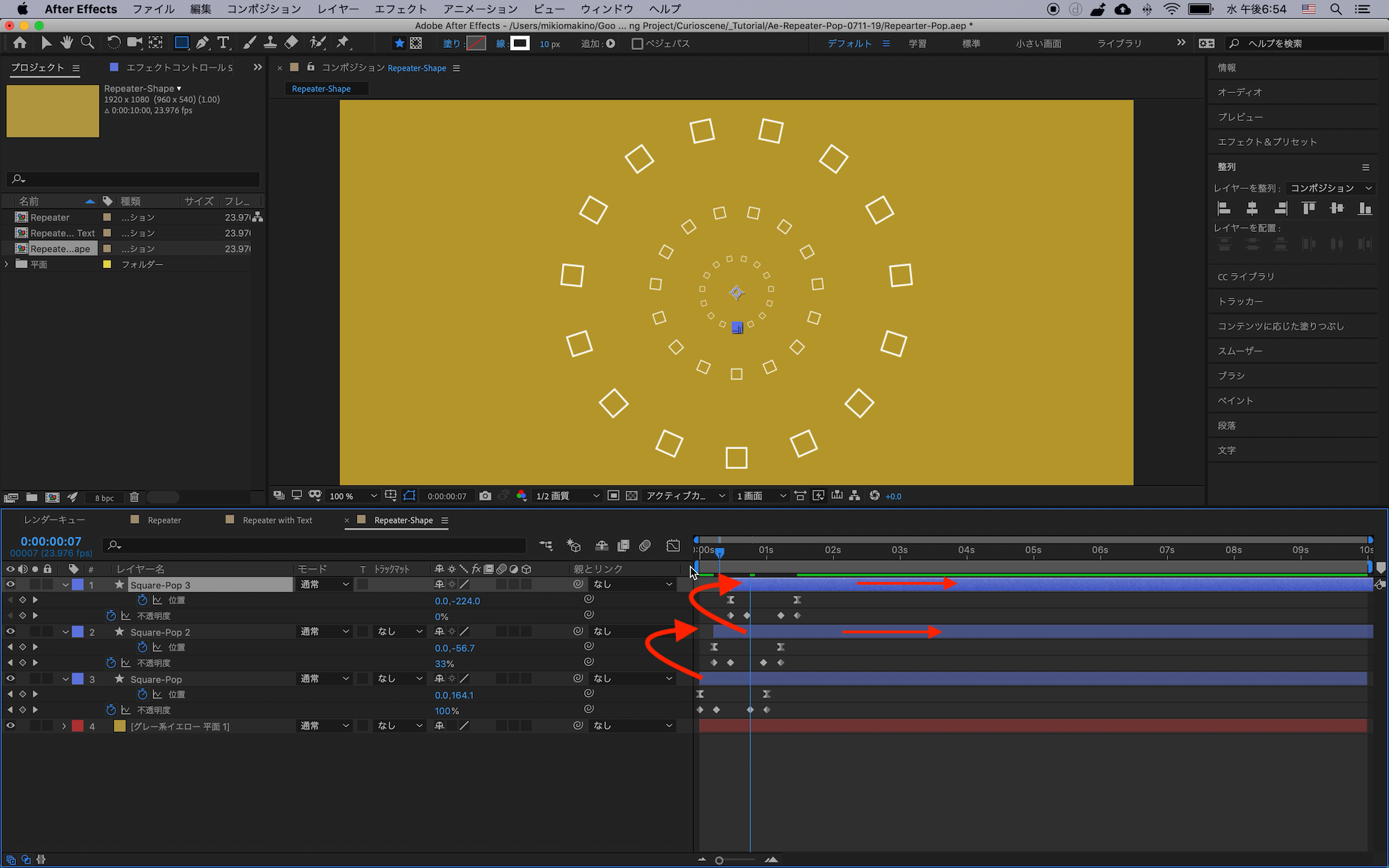Click the snapshot camera icon in viewer
The height and width of the screenshot is (868, 1389).
(485, 496)
